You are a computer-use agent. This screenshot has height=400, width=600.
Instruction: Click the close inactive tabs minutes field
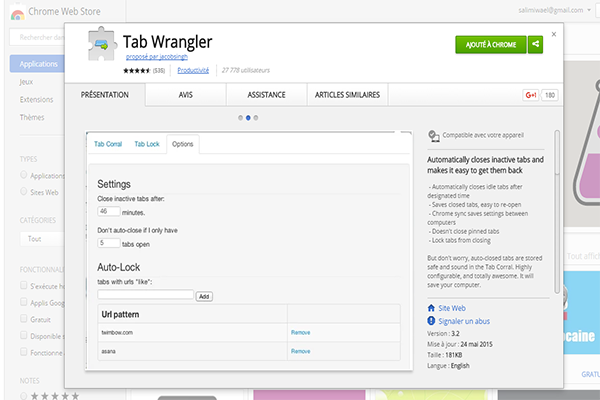pyautogui.click(x=109, y=211)
